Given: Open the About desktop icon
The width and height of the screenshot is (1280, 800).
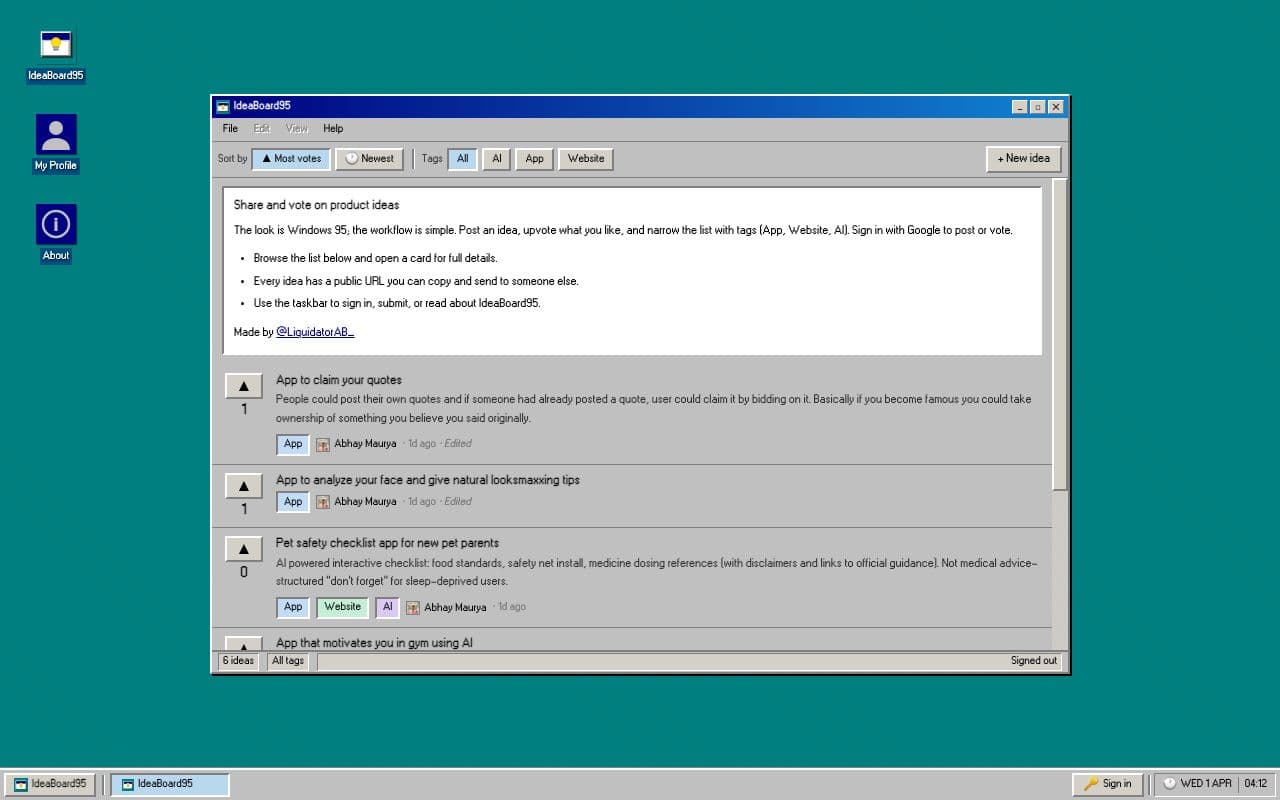Looking at the screenshot, I should (55, 225).
